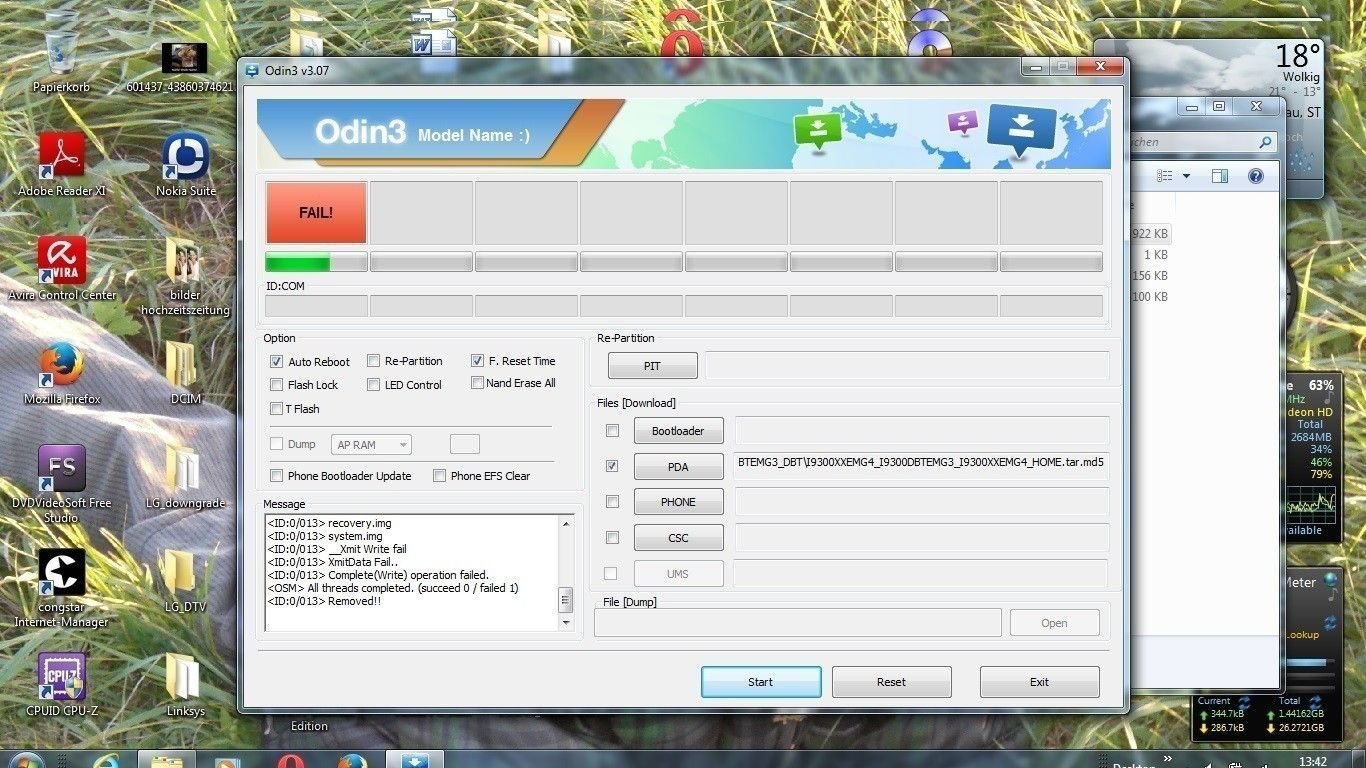Open the Papierkorb recycle bin icon
This screenshot has height=768, width=1366.
(x=61, y=60)
